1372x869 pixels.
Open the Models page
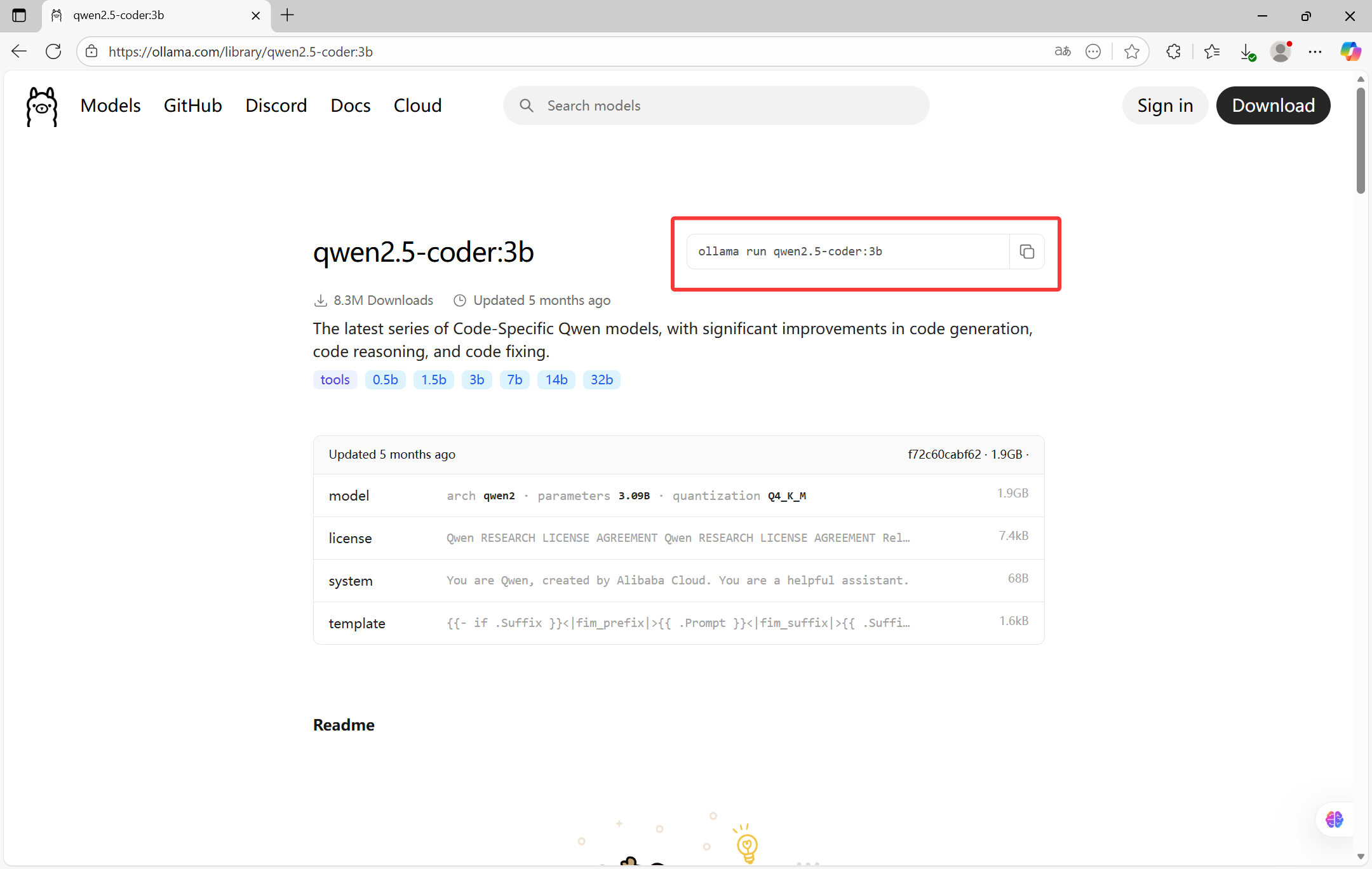111,105
